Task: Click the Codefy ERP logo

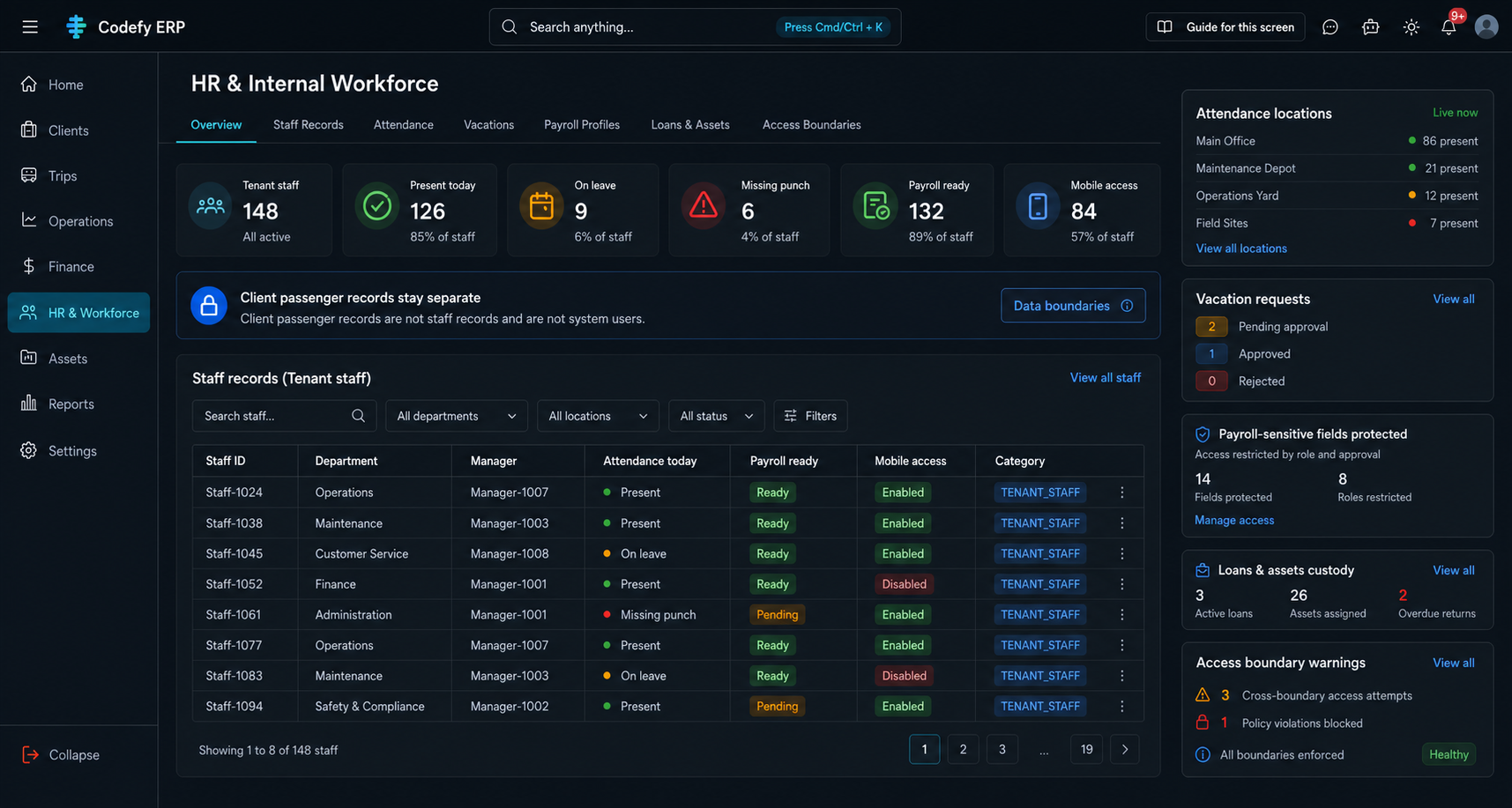Action: [x=125, y=27]
